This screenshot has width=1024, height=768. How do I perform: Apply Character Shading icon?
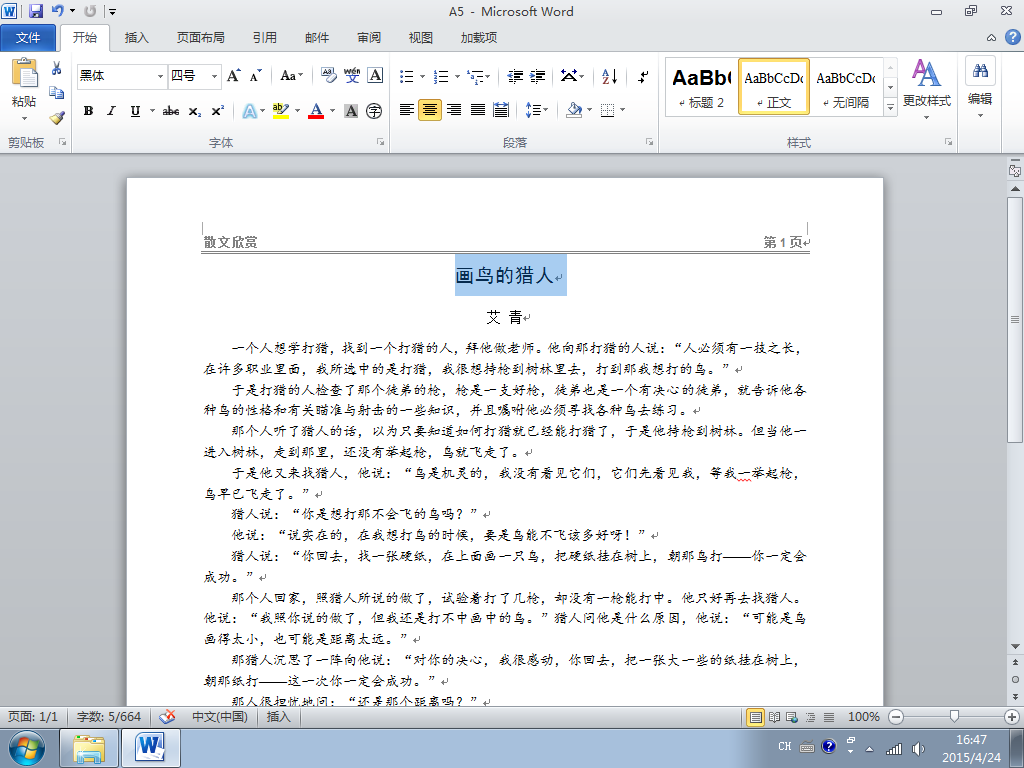[x=351, y=111]
